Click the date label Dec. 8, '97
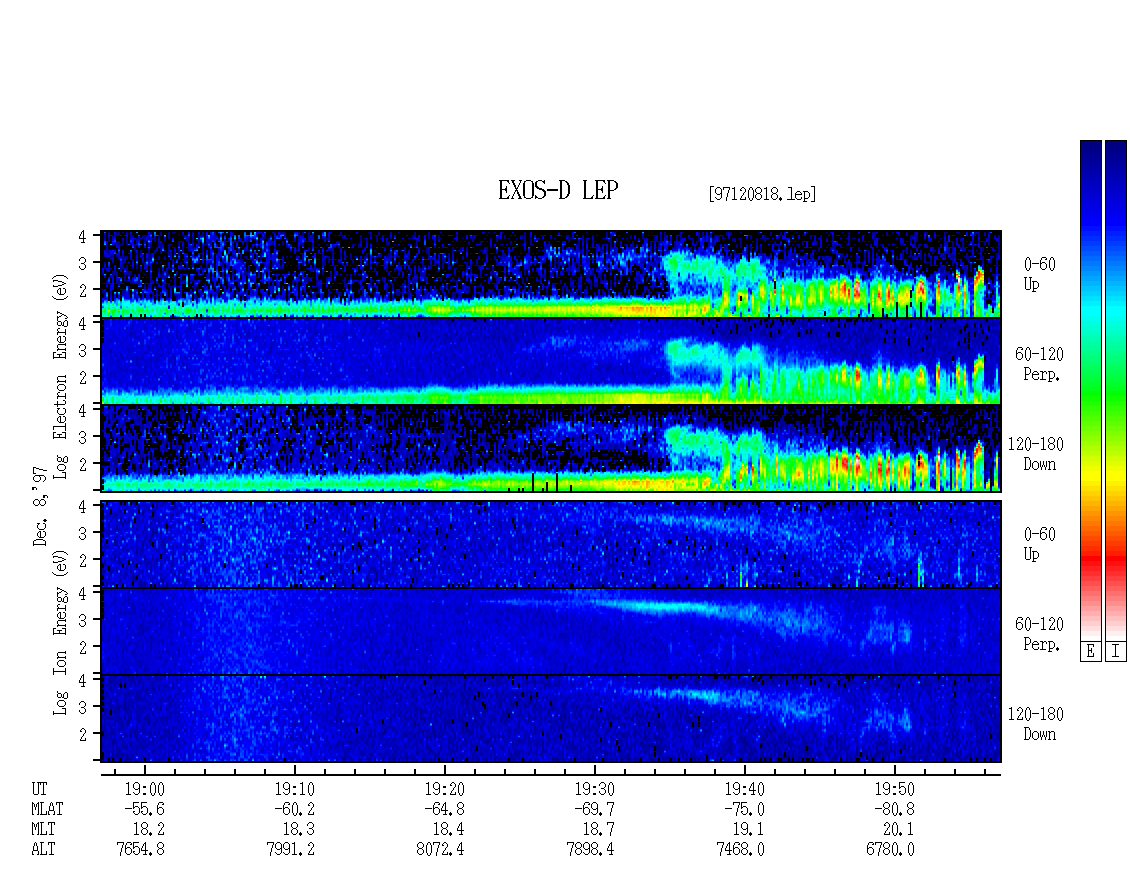This screenshot has height=875, width=1130. click(40, 506)
